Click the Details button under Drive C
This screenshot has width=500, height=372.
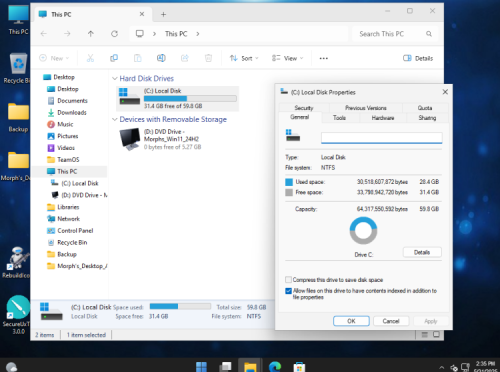tap(422, 252)
